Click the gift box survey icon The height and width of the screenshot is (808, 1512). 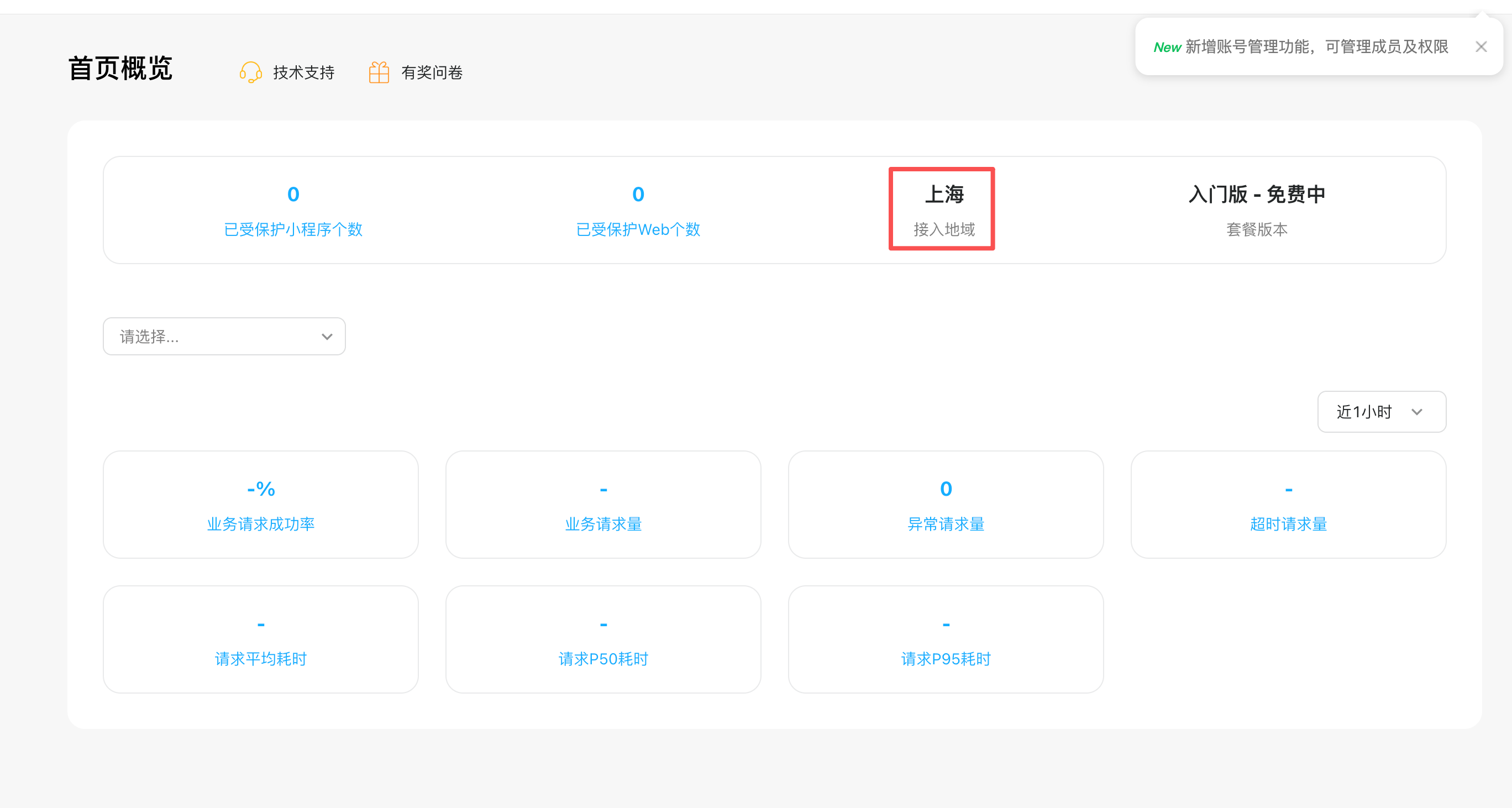(x=379, y=72)
